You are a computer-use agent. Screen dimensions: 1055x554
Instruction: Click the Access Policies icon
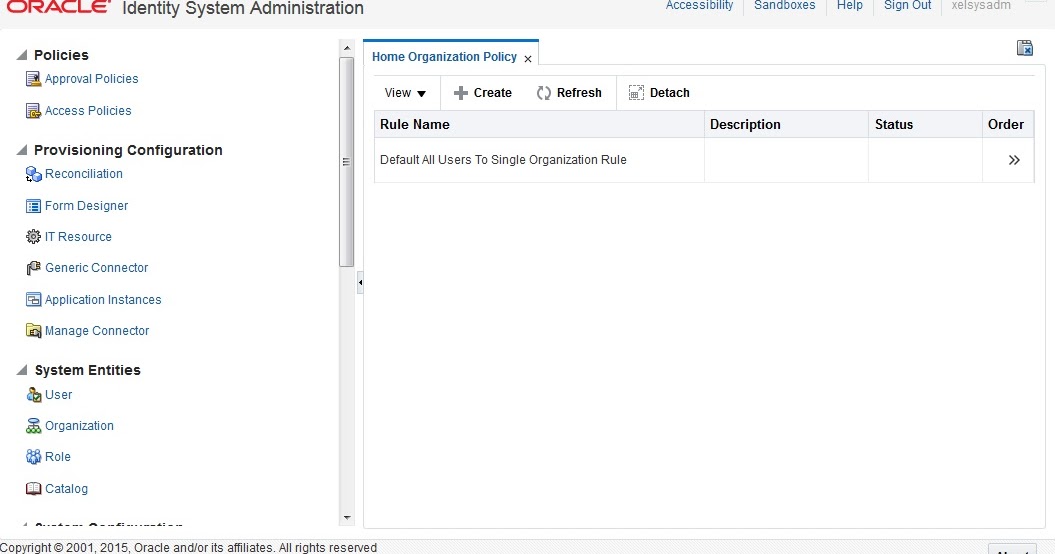click(33, 111)
